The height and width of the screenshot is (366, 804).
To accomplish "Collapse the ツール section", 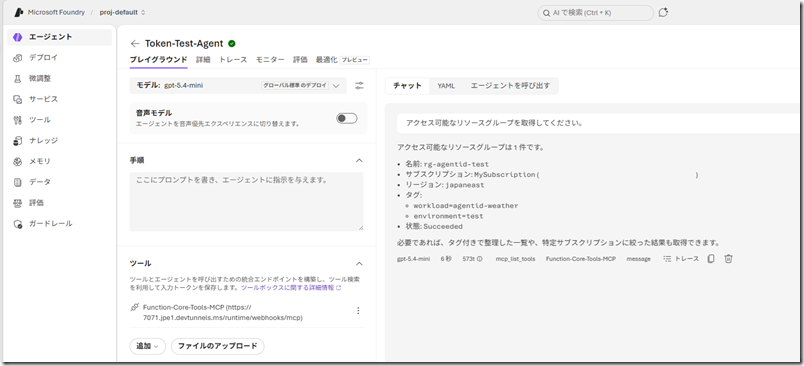I will (359, 263).
